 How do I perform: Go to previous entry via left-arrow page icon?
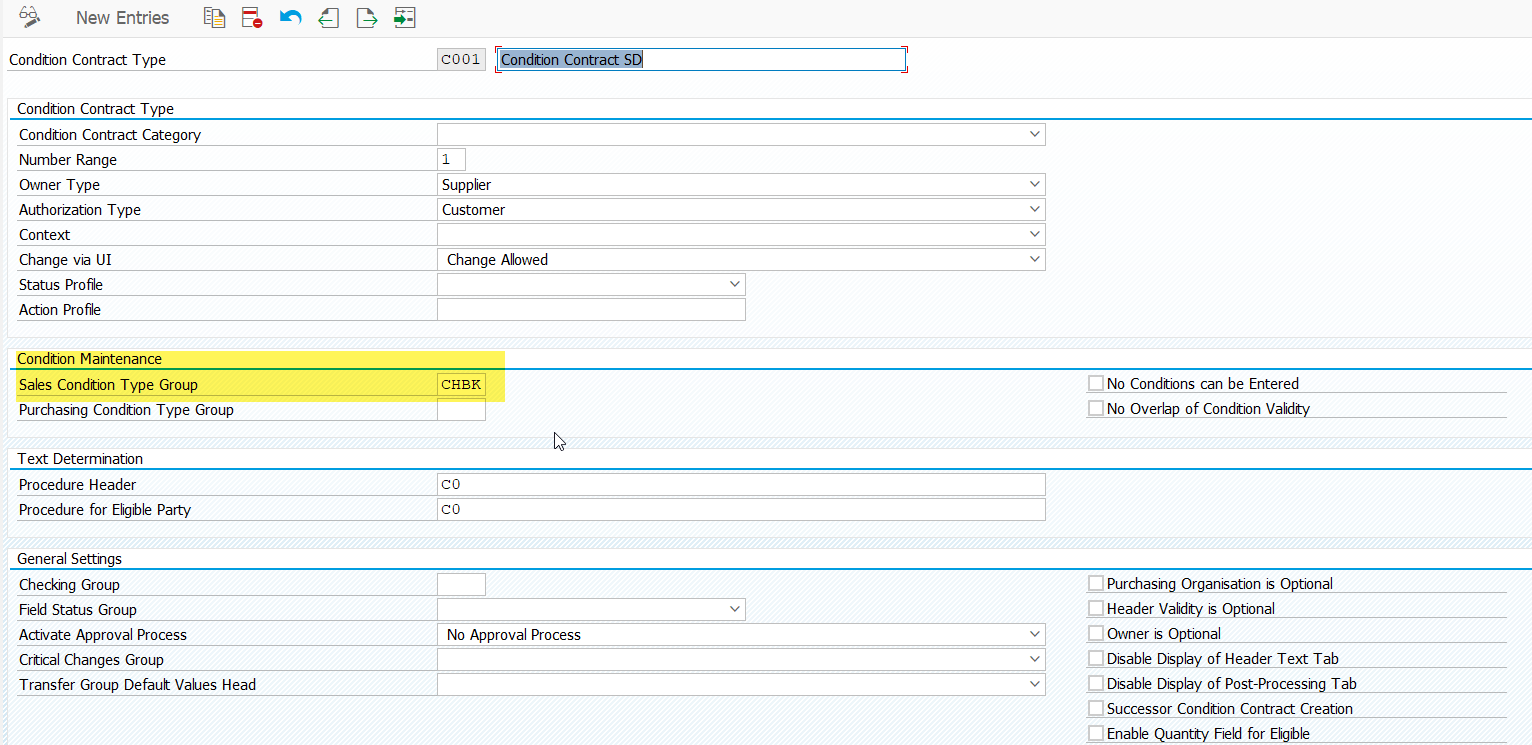point(328,17)
